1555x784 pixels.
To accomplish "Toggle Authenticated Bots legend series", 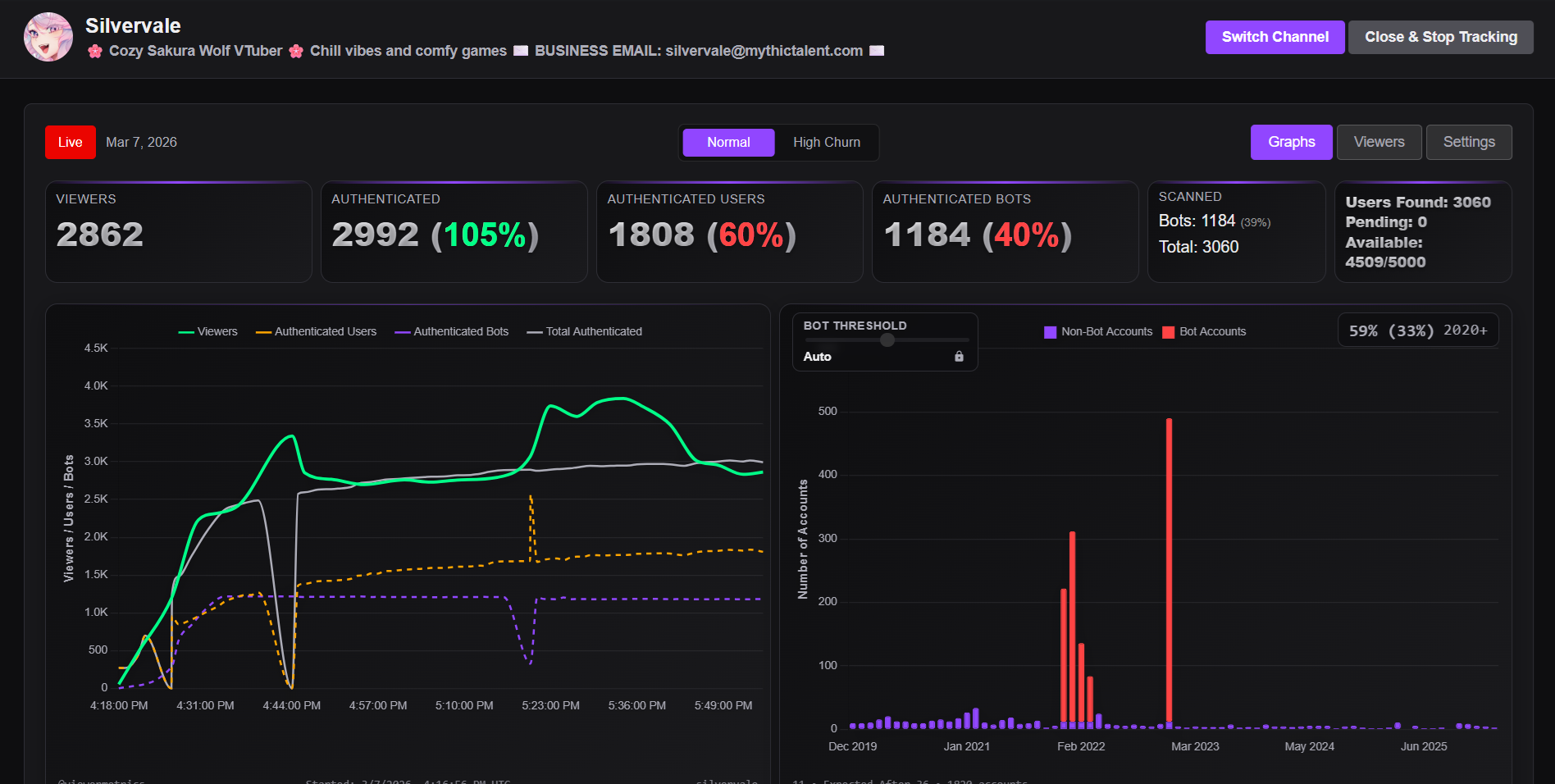I will click(451, 331).
